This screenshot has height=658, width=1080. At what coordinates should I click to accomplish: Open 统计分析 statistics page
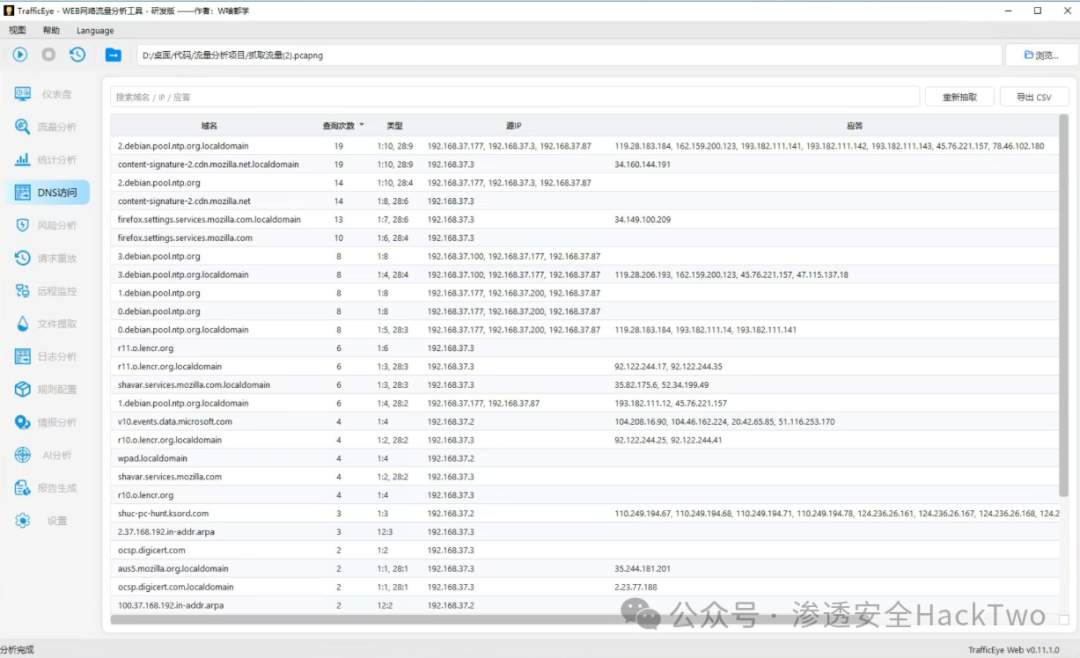click(x=48, y=160)
